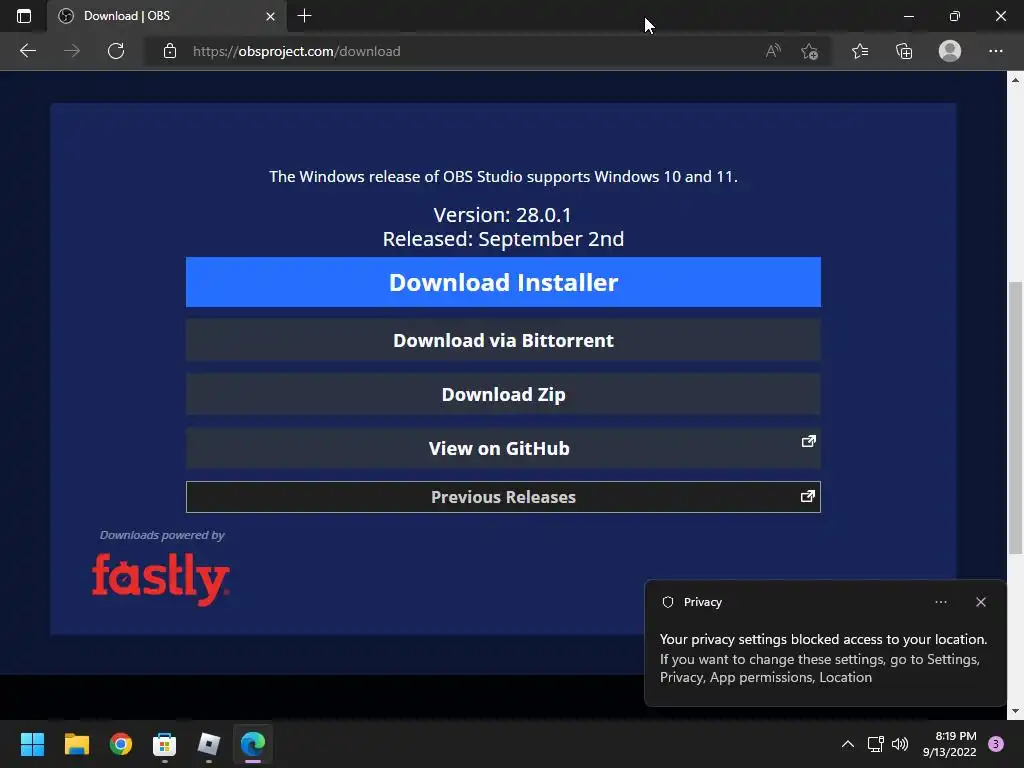Open notification center badge showing 3
The width and height of the screenshot is (1024, 768).
pyautogui.click(x=996, y=744)
